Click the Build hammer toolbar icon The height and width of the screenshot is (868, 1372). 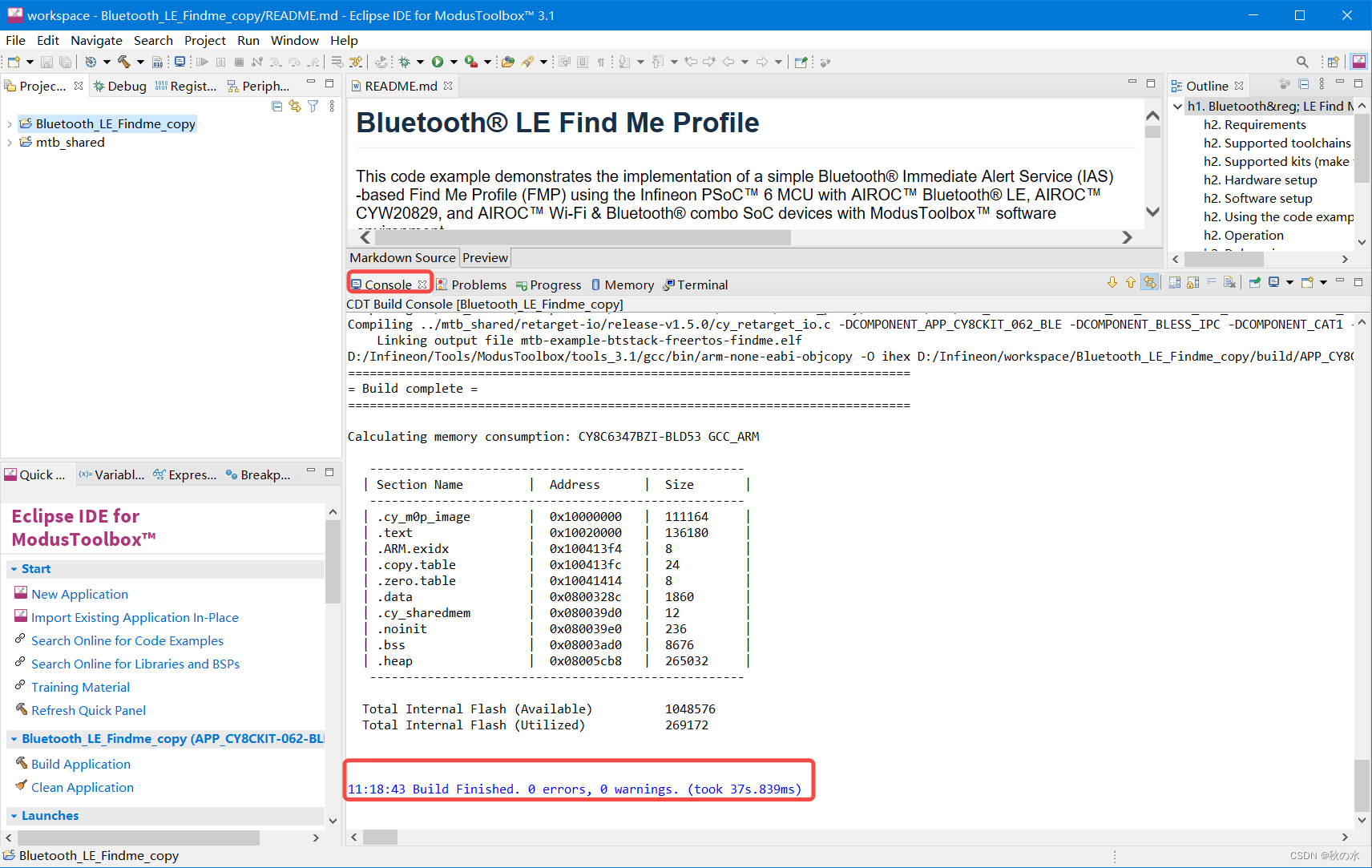coord(123,62)
